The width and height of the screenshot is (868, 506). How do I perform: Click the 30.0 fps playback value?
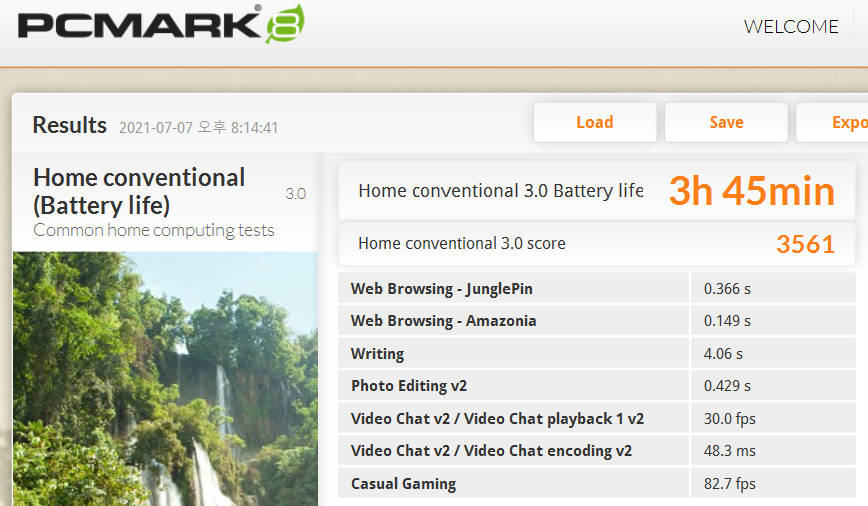coord(730,419)
